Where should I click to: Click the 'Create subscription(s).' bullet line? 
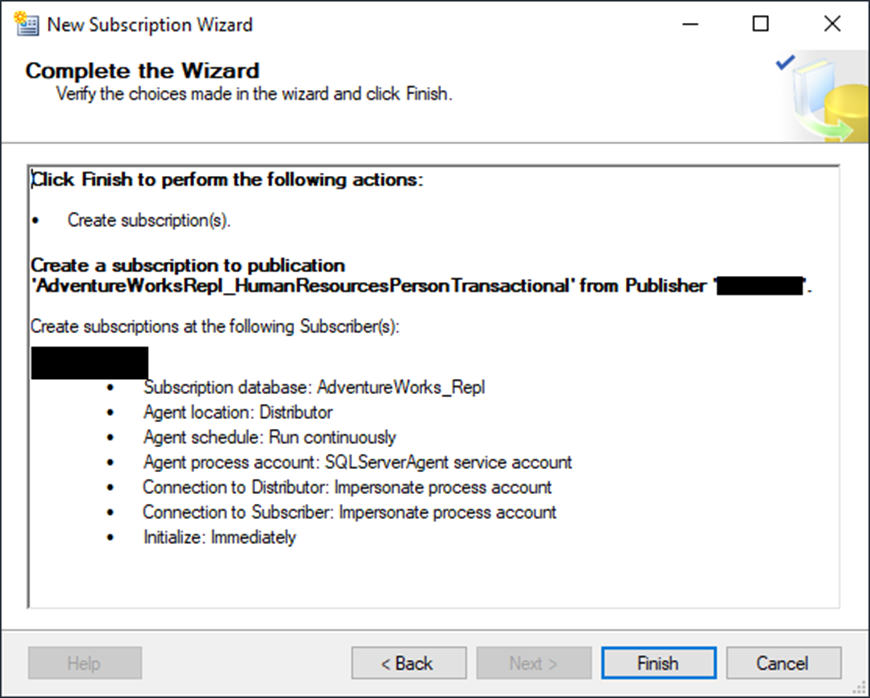point(149,220)
